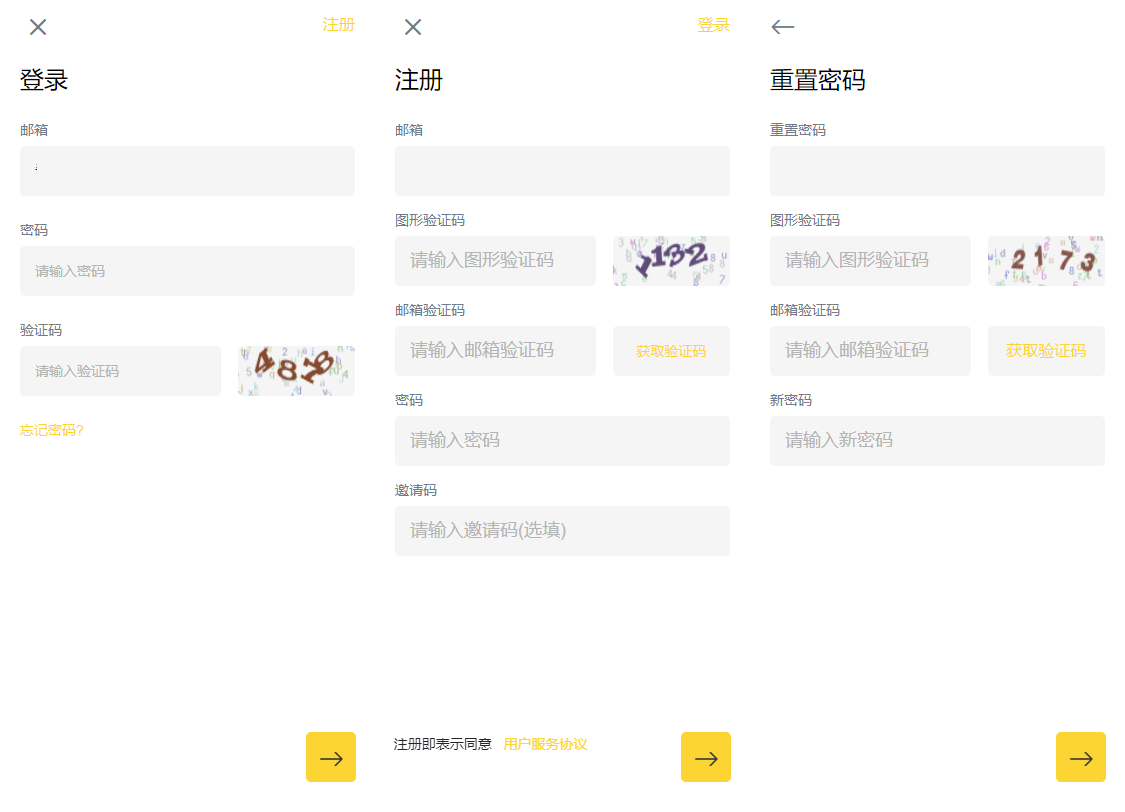Open the 注册 link on the login screen
Image resolution: width=1125 pixels, height=812 pixels.
tap(338, 25)
